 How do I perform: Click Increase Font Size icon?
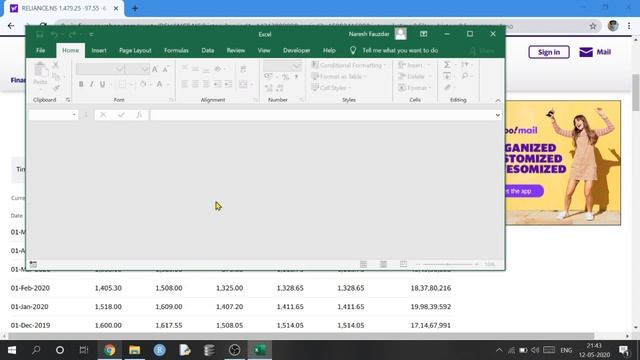point(155,69)
